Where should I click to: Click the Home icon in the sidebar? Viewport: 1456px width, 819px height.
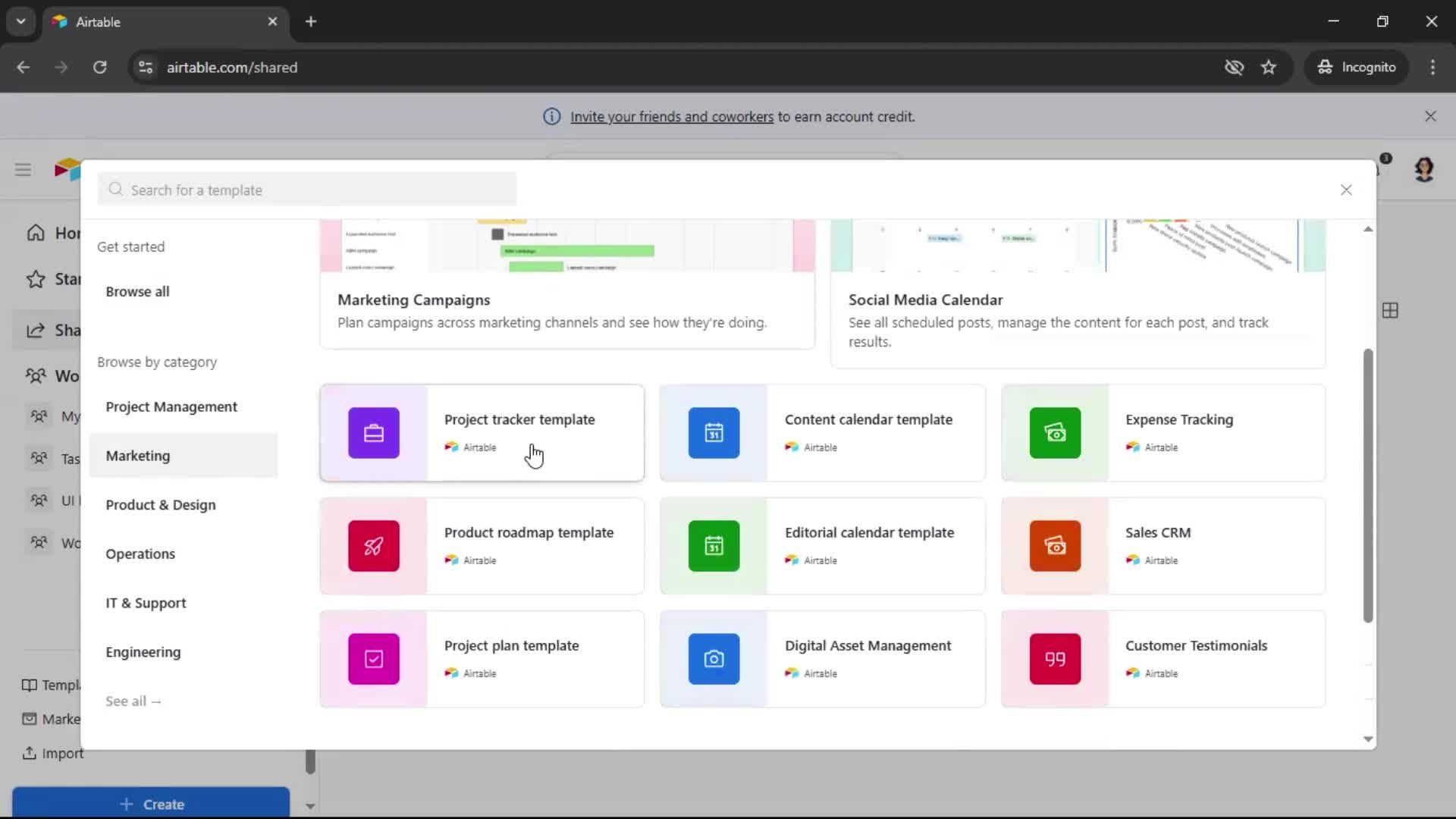[x=36, y=233]
